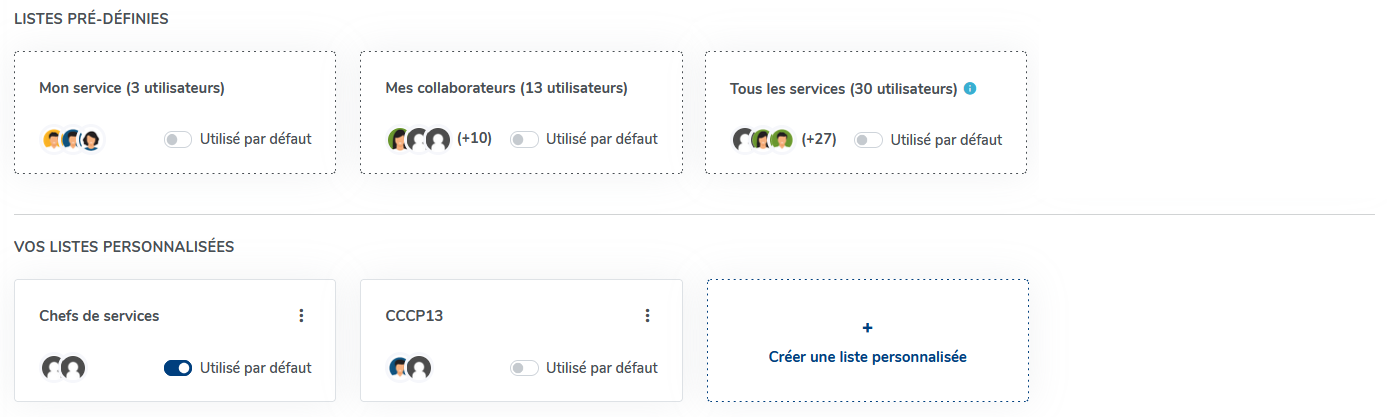Select the CCCP13 list title
Image resolution: width=1387 pixels, height=417 pixels.
(x=414, y=316)
